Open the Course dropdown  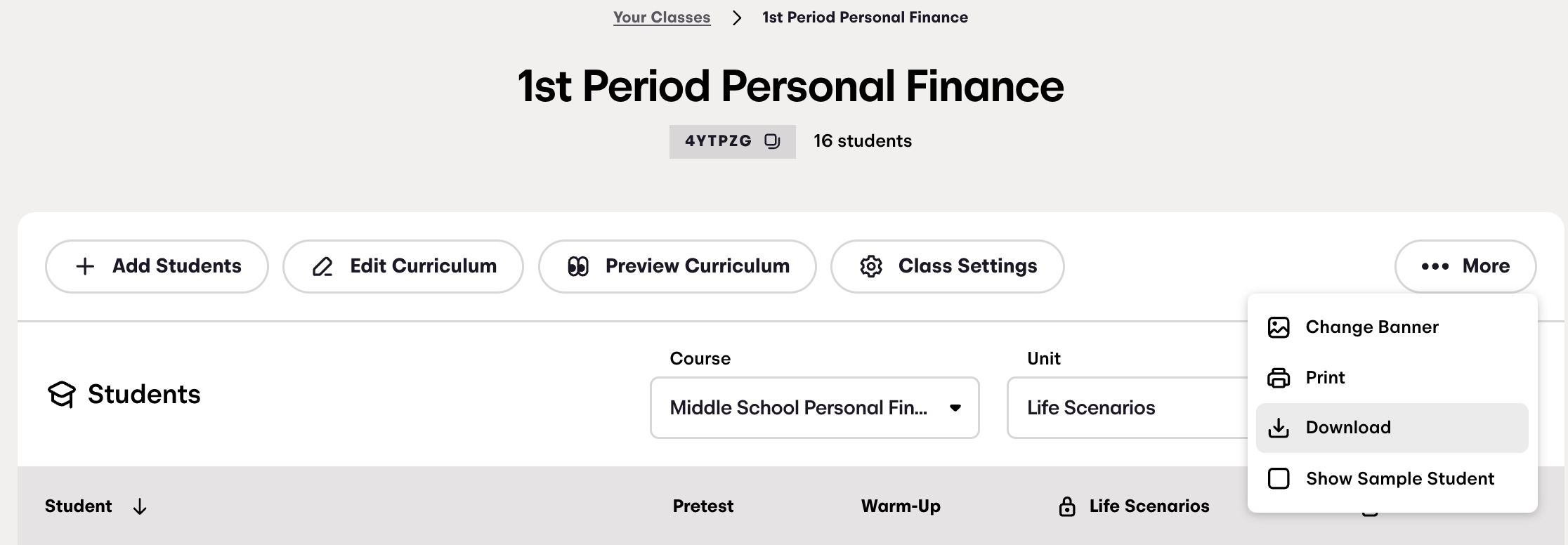pyautogui.click(x=815, y=408)
